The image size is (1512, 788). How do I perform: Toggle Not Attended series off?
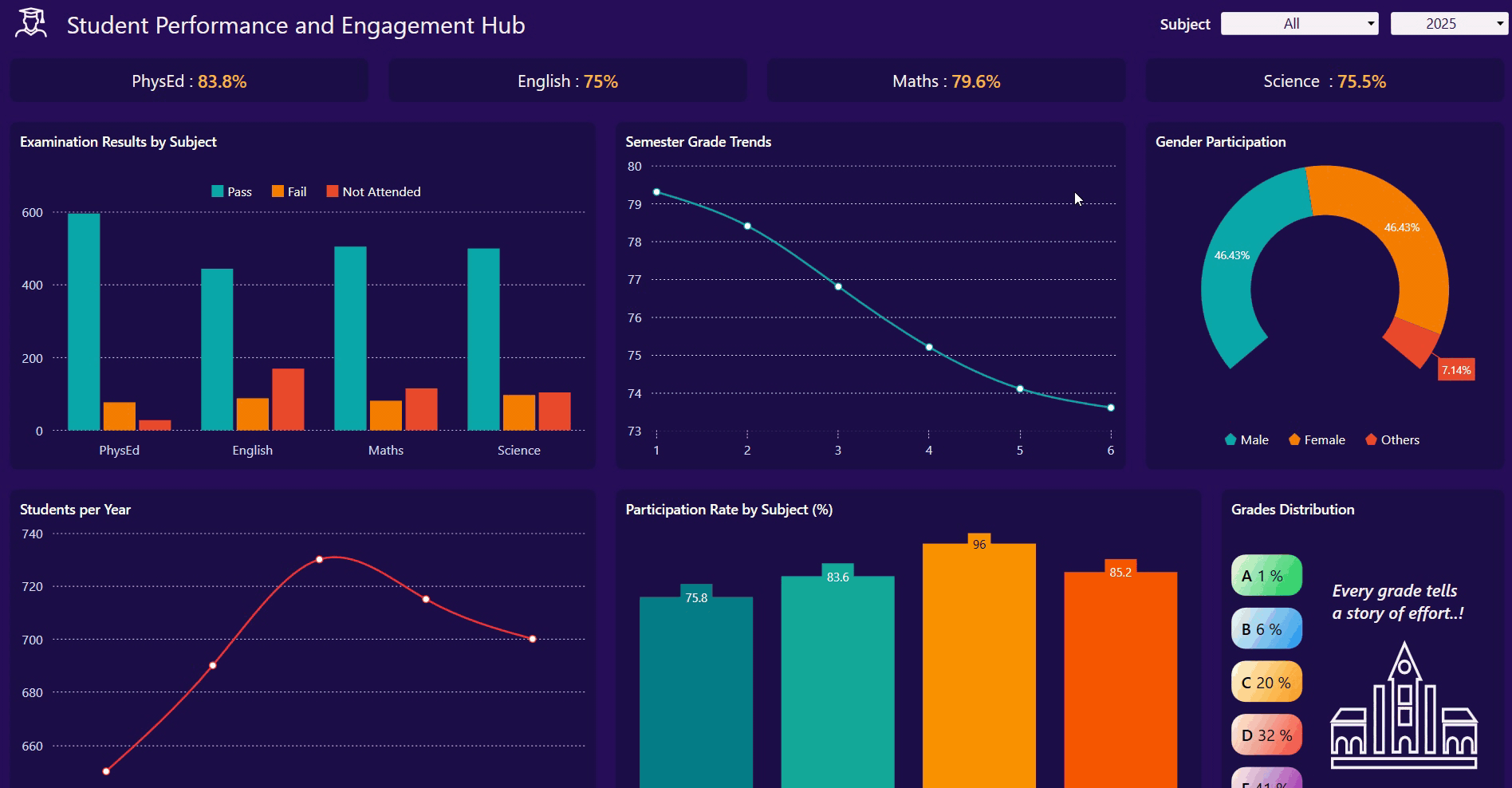(373, 191)
